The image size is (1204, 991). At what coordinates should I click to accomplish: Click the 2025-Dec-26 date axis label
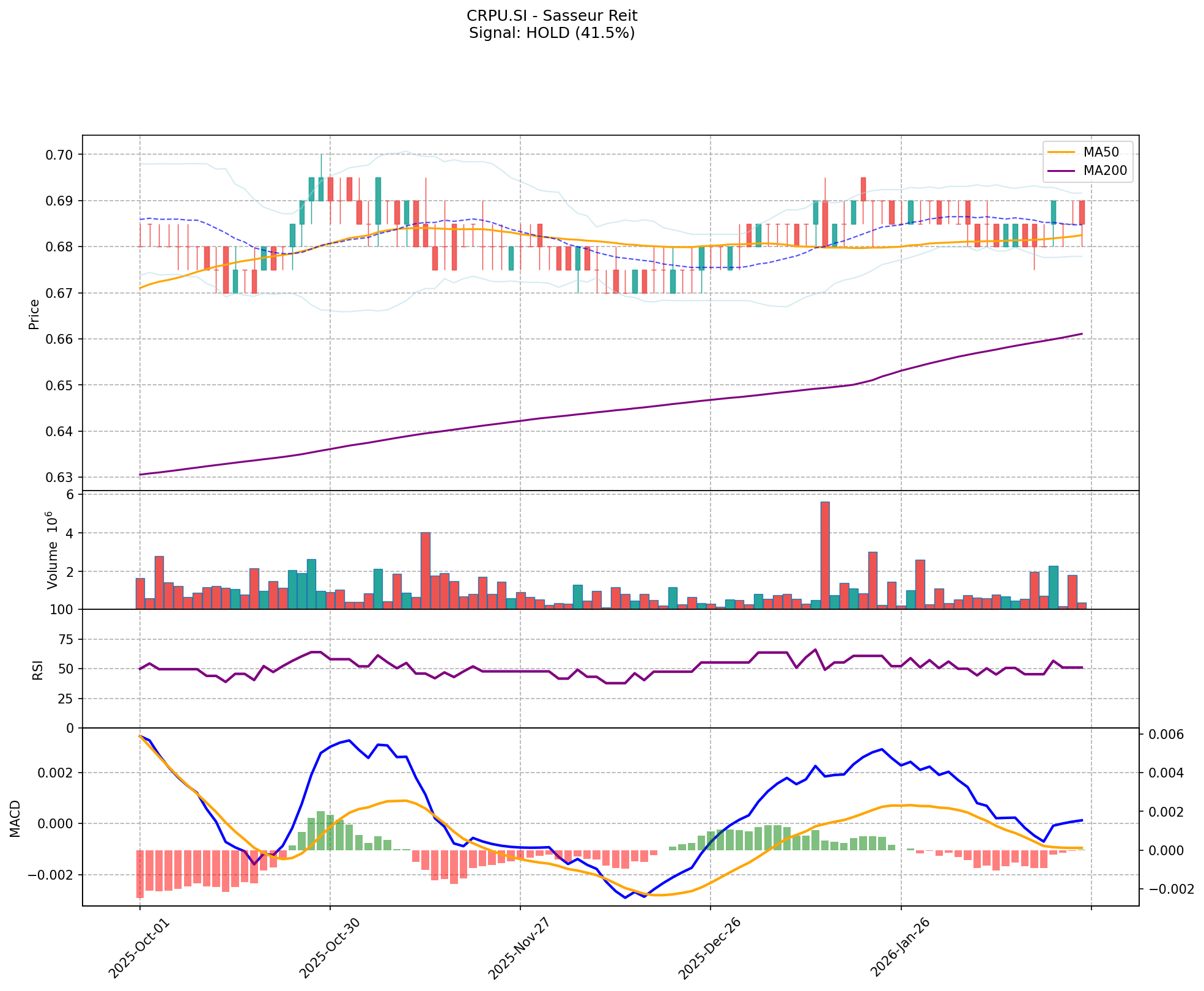pyautogui.click(x=711, y=949)
